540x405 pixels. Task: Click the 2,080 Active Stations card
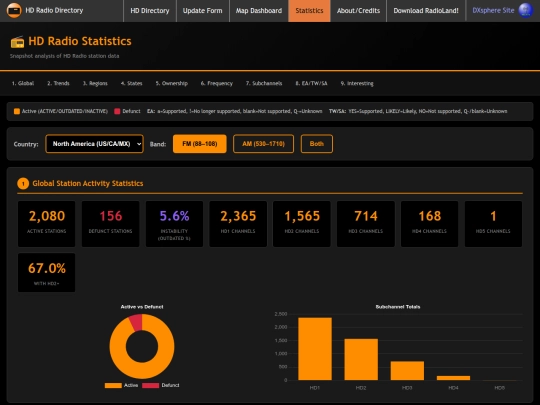[x=46, y=224]
